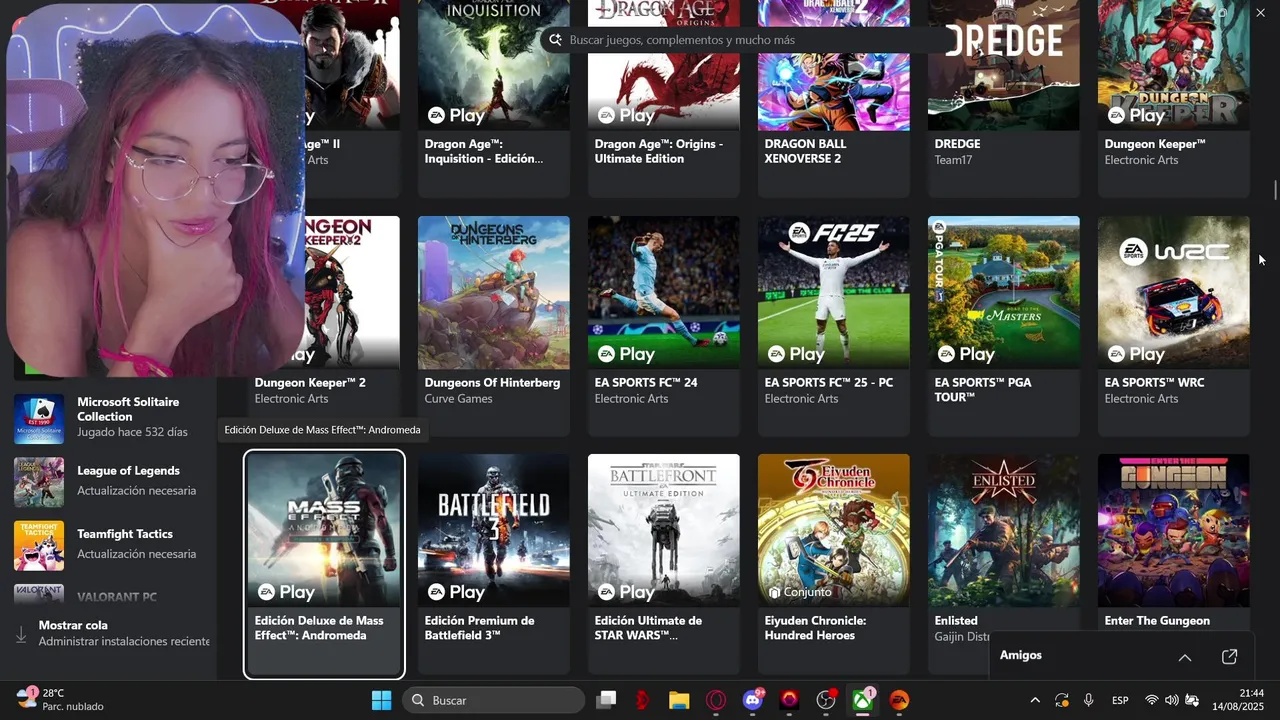Open Edición Premium de Battlefield 3 cover

pos(494,530)
